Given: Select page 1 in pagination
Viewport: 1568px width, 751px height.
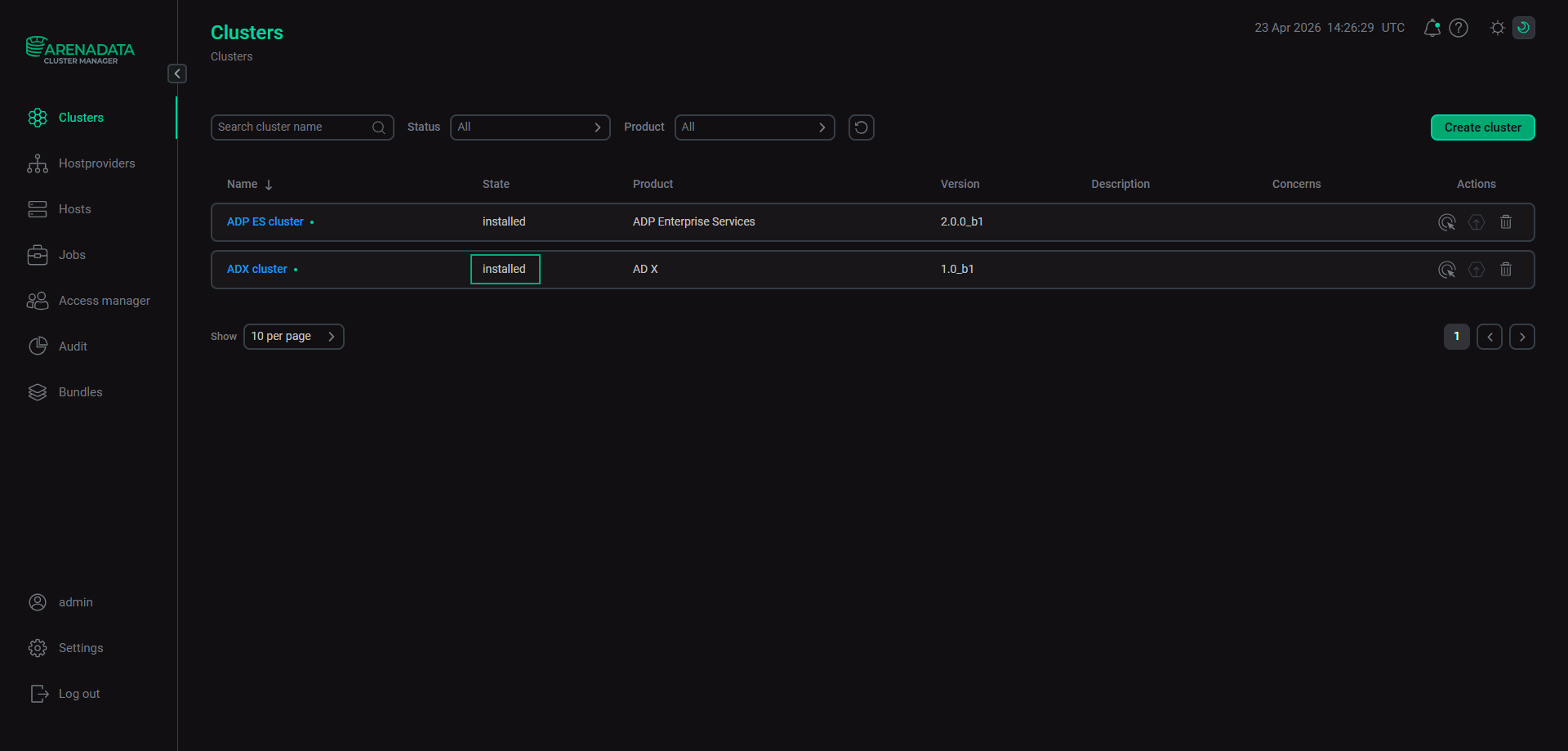Looking at the screenshot, I should pyautogui.click(x=1457, y=337).
